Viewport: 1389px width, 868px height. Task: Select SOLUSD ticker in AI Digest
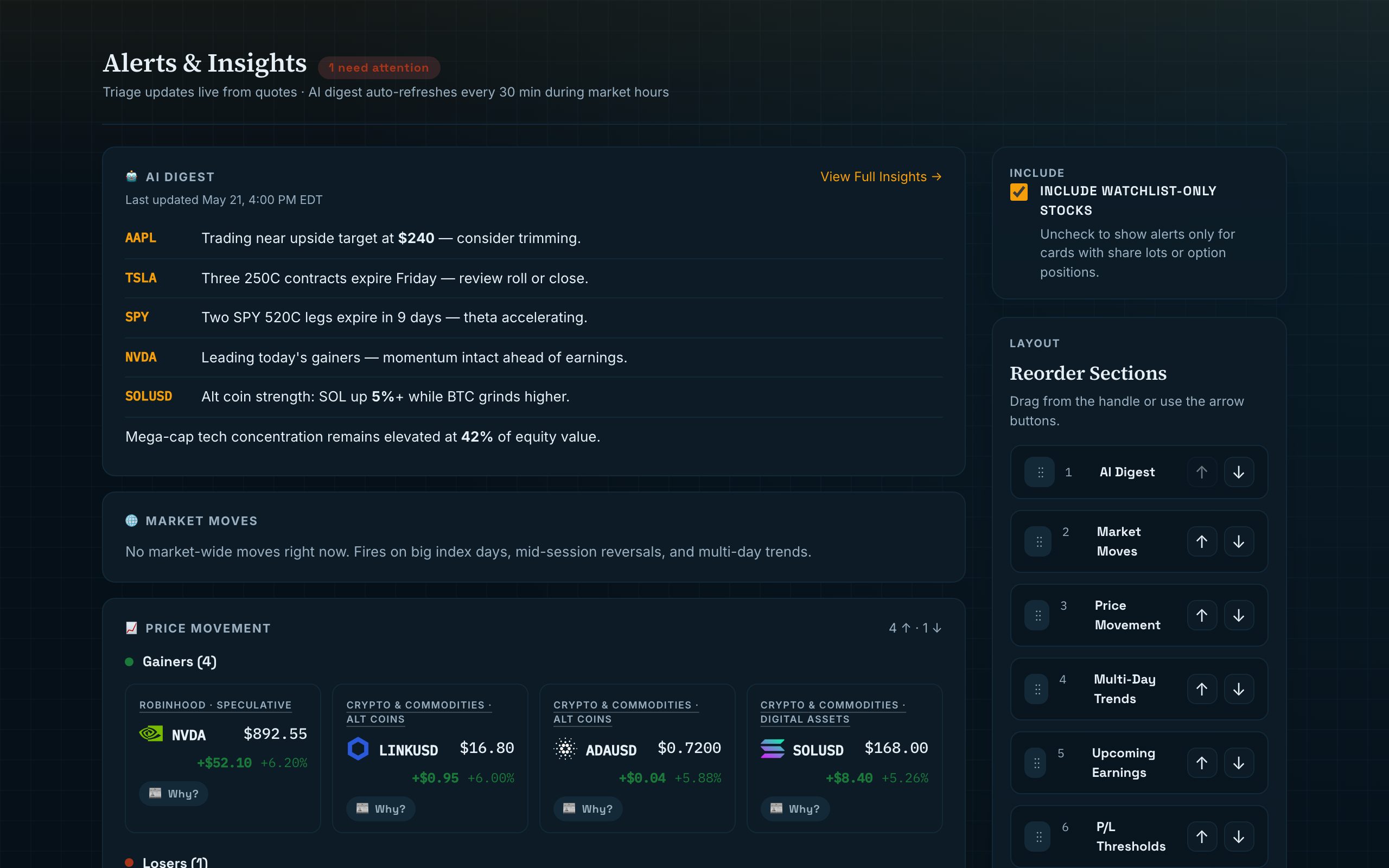149,396
